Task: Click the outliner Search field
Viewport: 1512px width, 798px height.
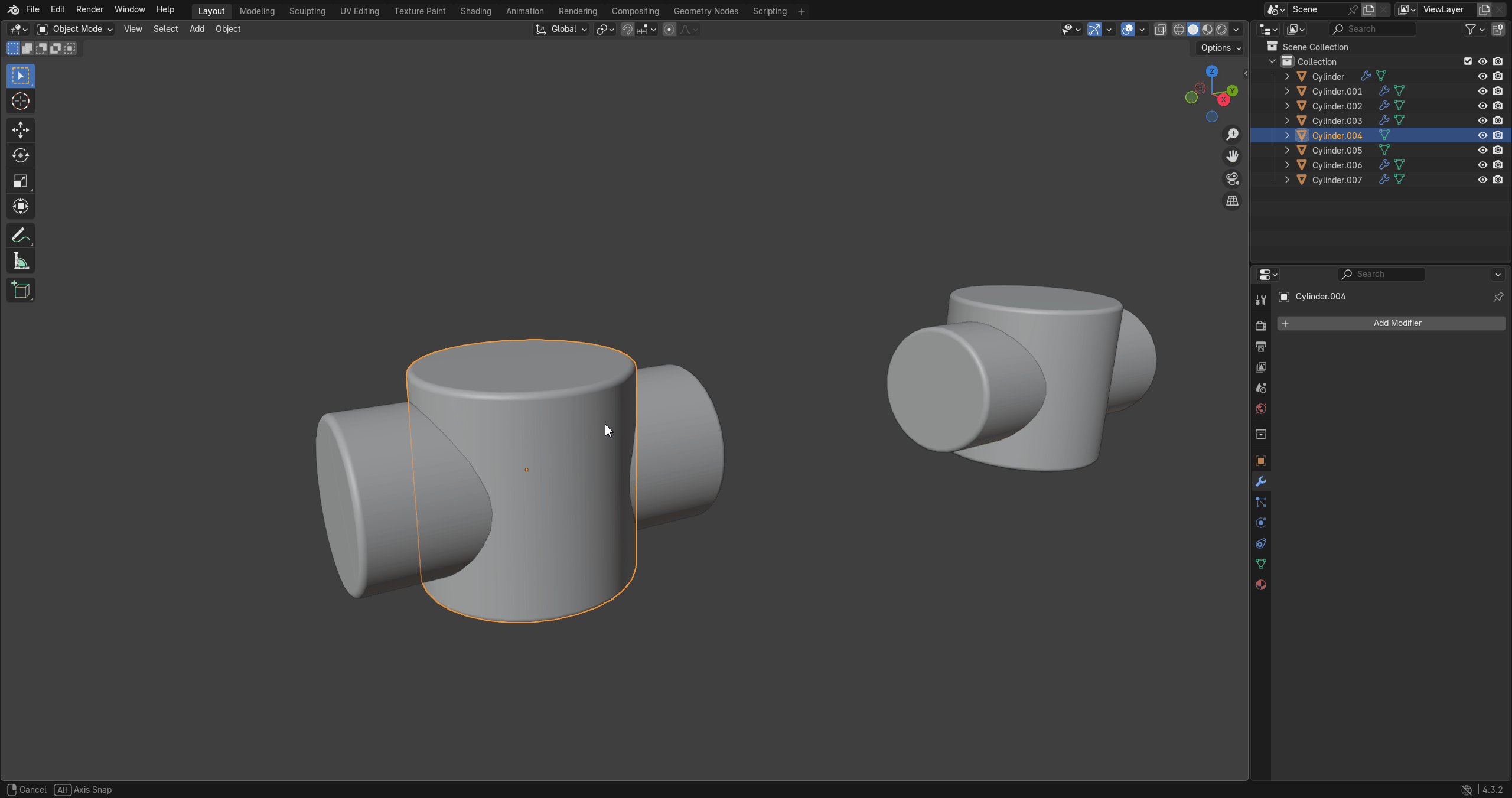Action: click(x=1372, y=29)
